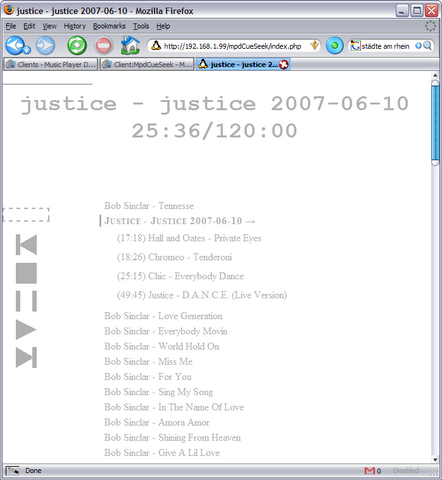Click the address bar URL field
This screenshot has width=442, height=480.
[x=233, y=46]
